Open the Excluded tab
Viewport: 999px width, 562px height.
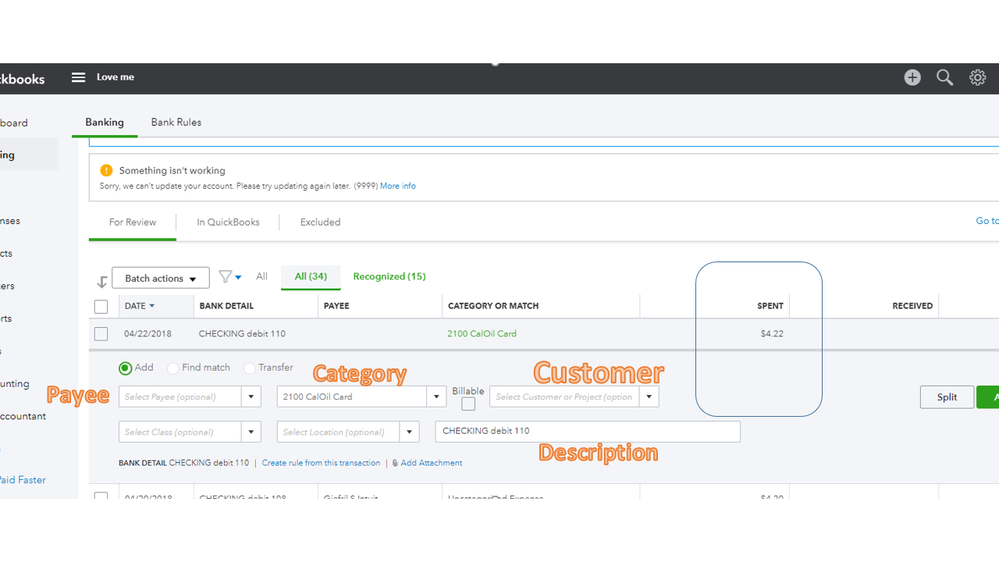(320, 222)
